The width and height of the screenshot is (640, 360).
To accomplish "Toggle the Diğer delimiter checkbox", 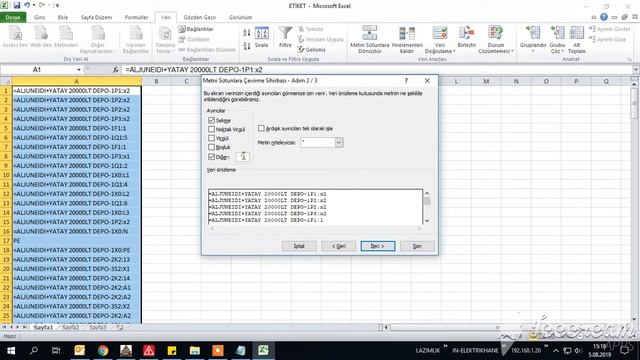I will click(211, 157).
